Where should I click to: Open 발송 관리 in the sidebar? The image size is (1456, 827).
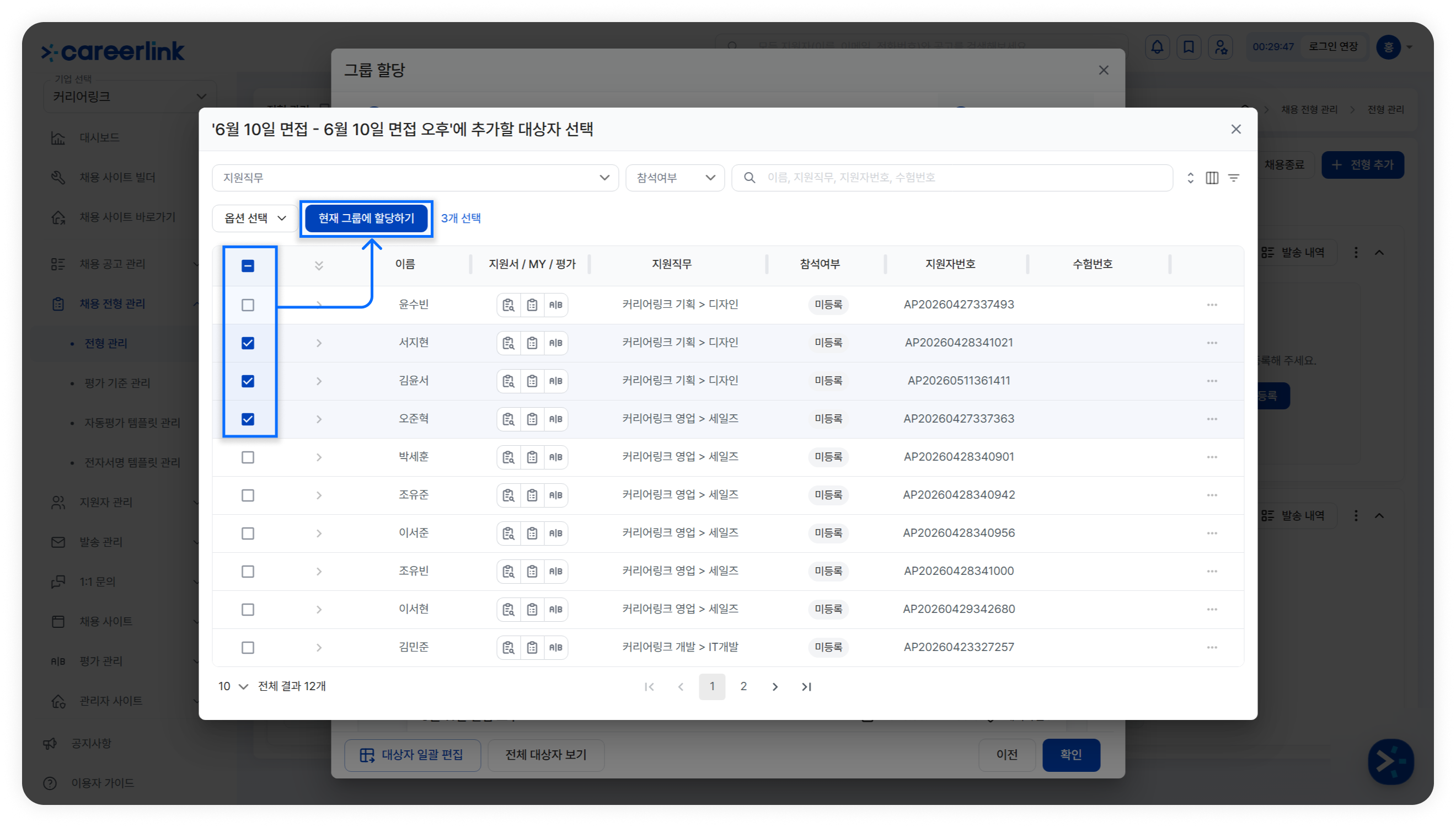(x=100, y=542)
